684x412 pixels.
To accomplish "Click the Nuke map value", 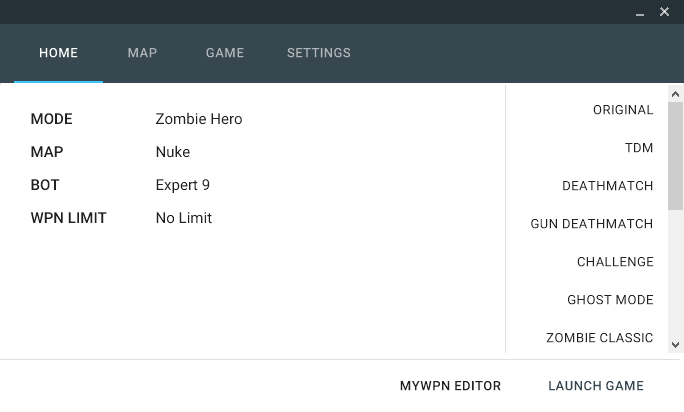I will [x=172, y=152].
